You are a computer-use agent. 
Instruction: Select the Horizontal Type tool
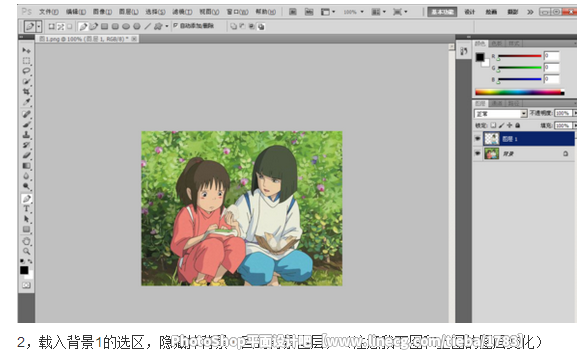[x=26, y=209]
